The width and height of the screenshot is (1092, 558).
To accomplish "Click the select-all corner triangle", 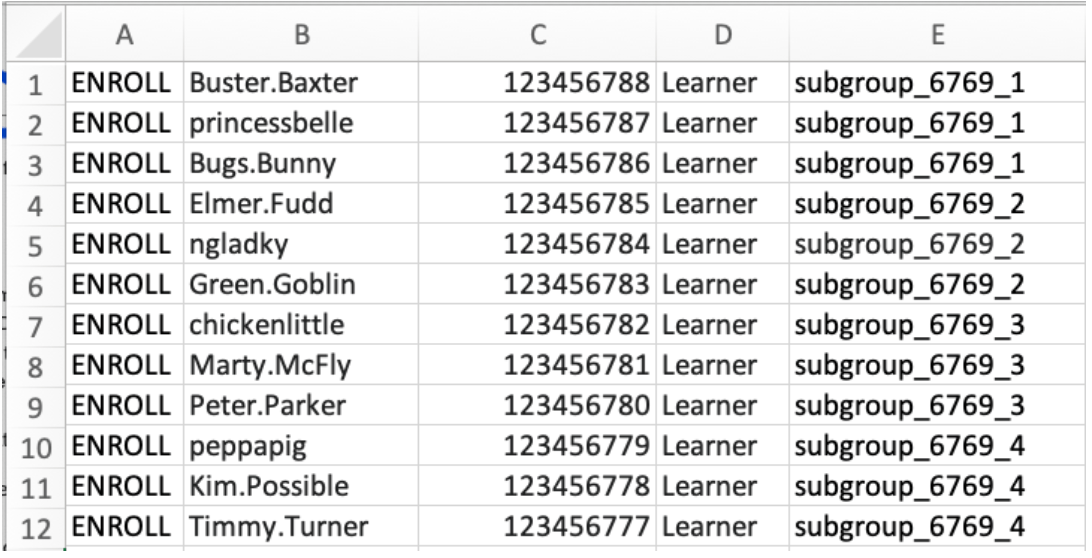I will tap(36, 35).
